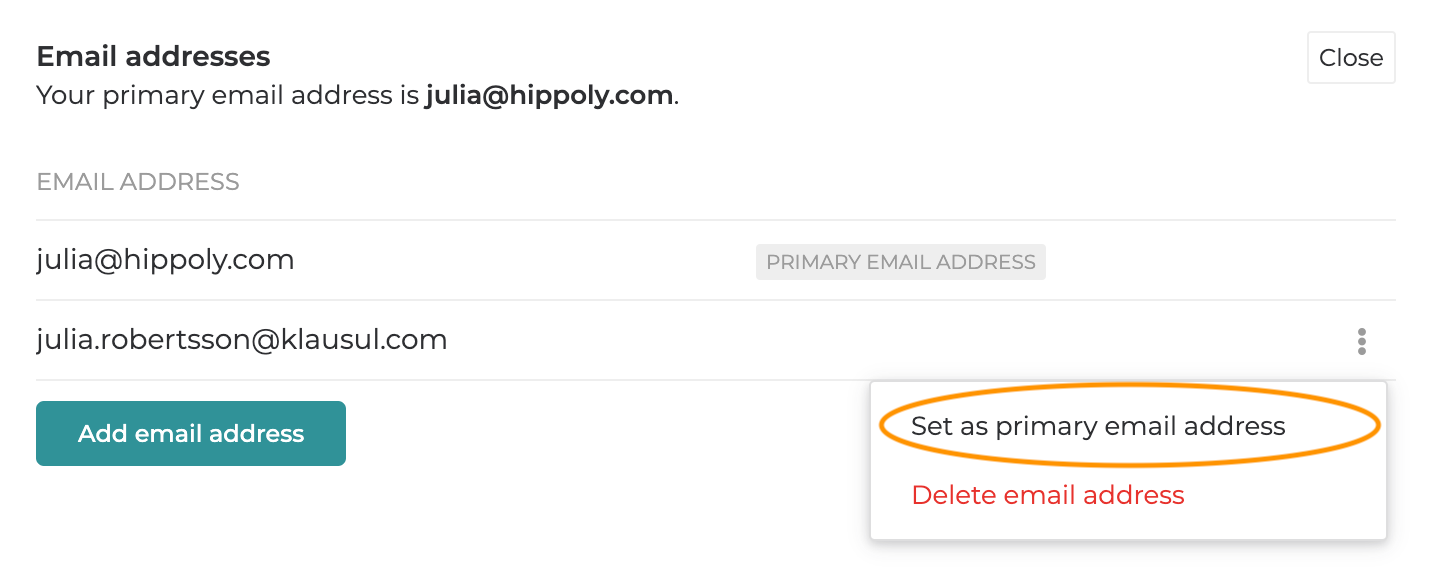This screenshot has width=1432, height=572.
Task: Select the julia.robertsson@klausul.com list entry
Action: point(242,341)
